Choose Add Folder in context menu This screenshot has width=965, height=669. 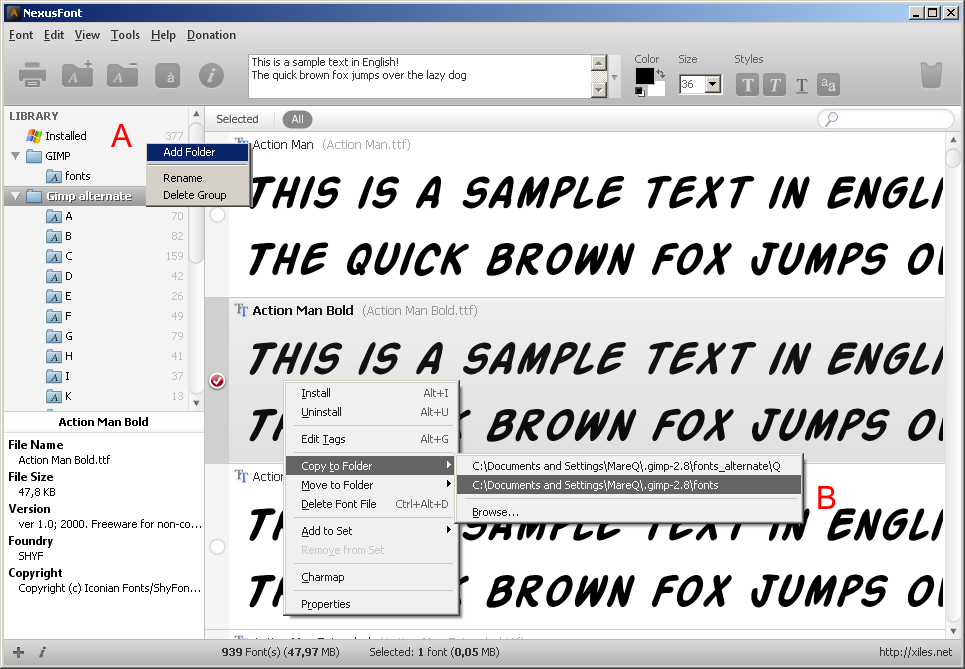tap(198, 152)
